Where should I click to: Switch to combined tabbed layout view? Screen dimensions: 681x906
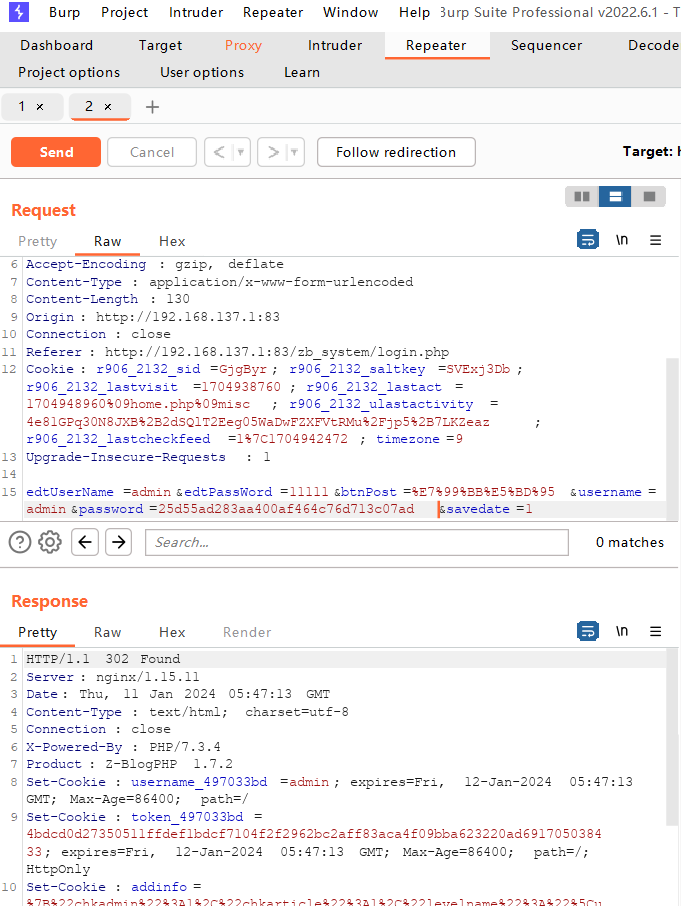coord(649,196)
